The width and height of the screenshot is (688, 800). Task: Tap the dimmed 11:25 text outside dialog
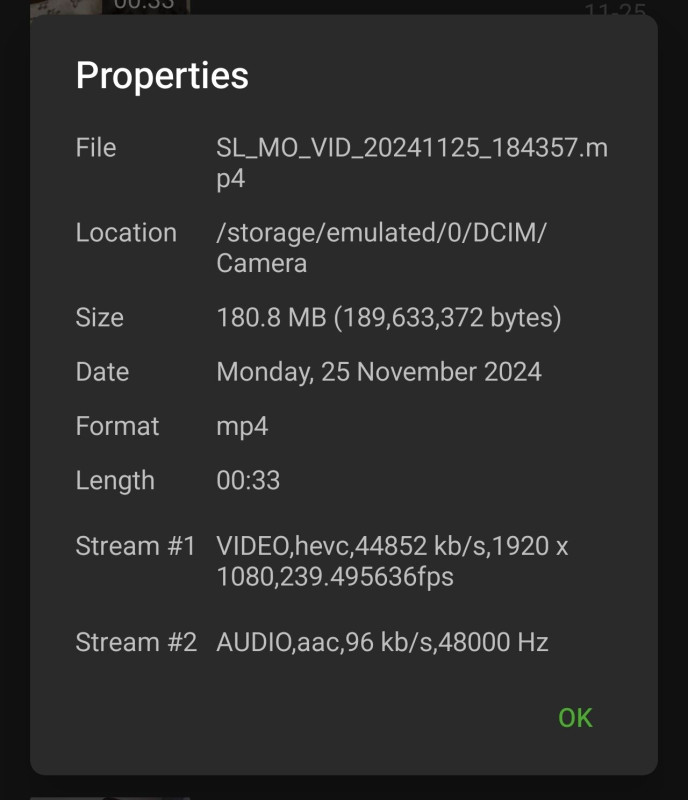(616, 8)
